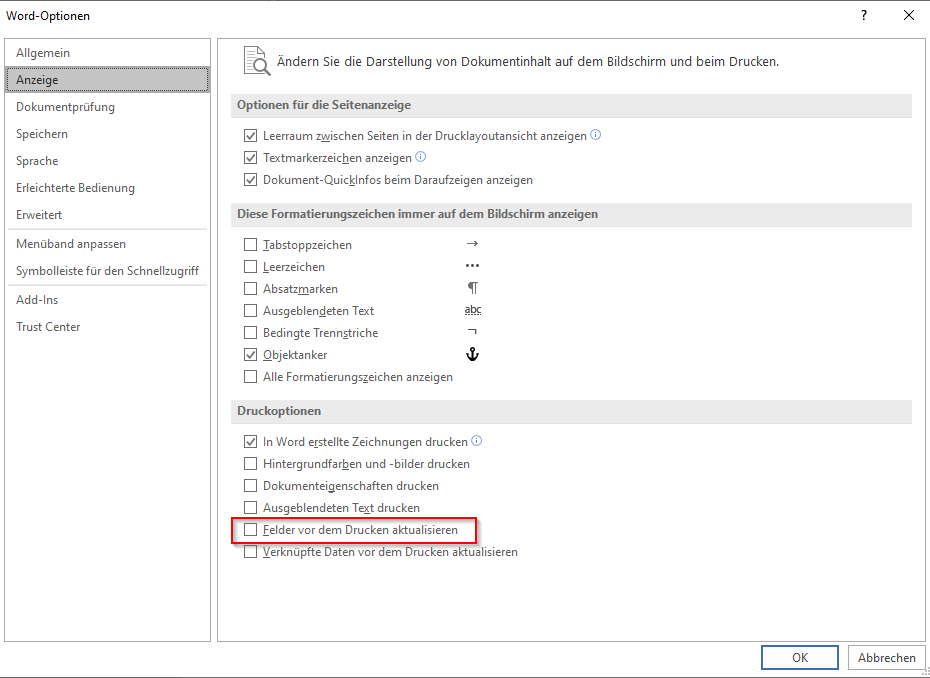Check Dokumenteigenschaften drucken
This screenshot has width=930, height=678.
click(250, 486)
